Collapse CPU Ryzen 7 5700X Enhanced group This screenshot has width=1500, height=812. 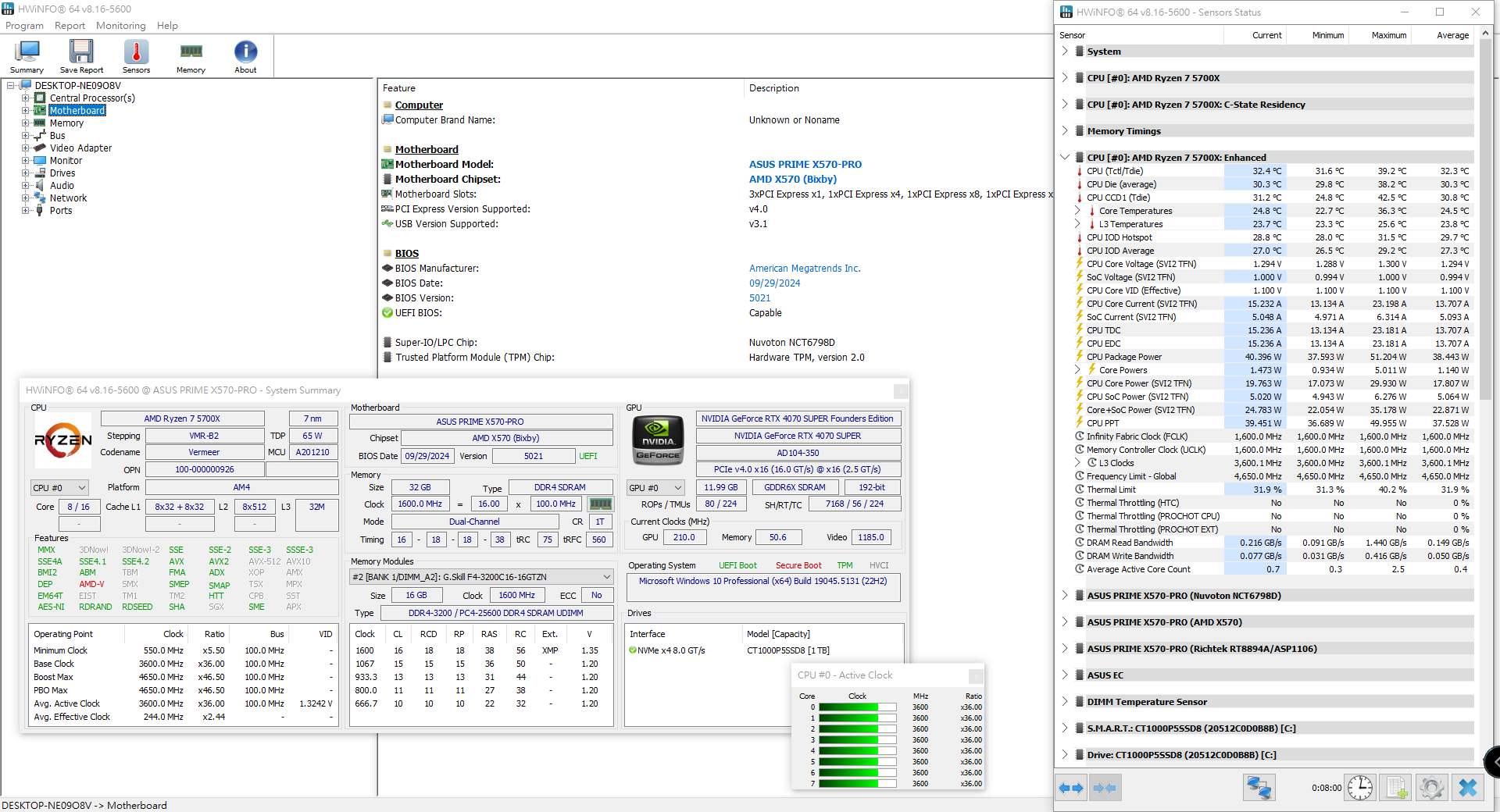pyautogui.click(x=1065, y=158)
